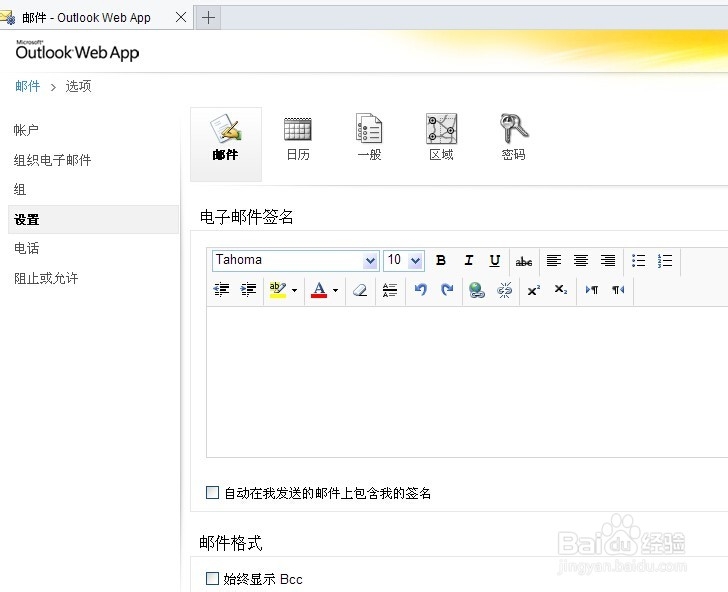
Task: Apply strikethrough with the abc button
Action: 524,261
